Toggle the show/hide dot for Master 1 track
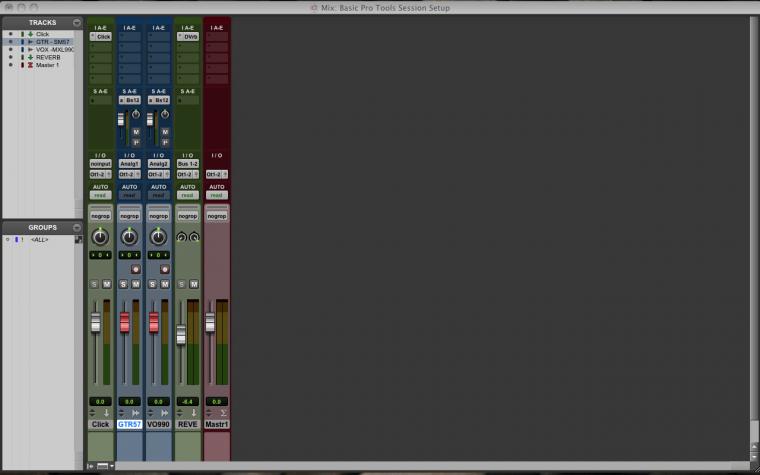Screen dimensions: 760x475 (x=11, y=65)
